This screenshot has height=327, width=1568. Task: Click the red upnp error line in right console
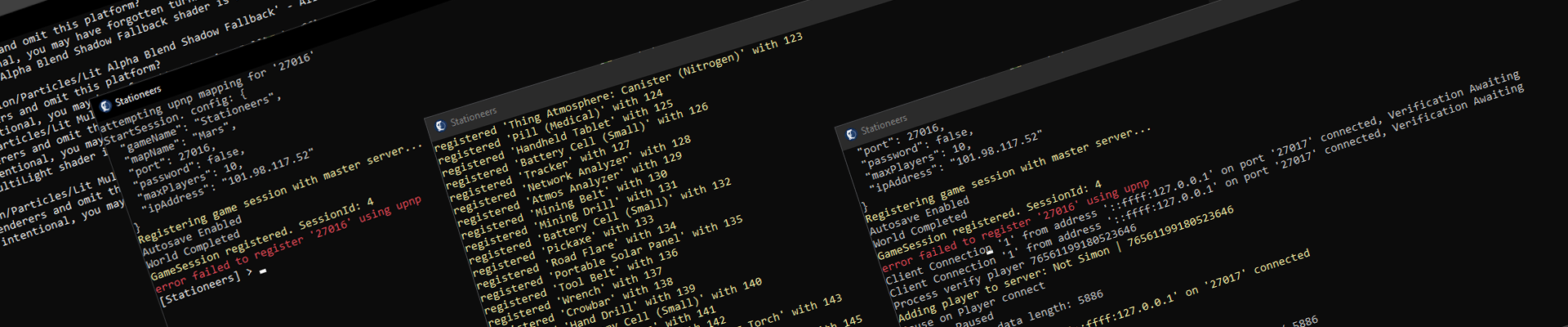(x=1015, y=224)
